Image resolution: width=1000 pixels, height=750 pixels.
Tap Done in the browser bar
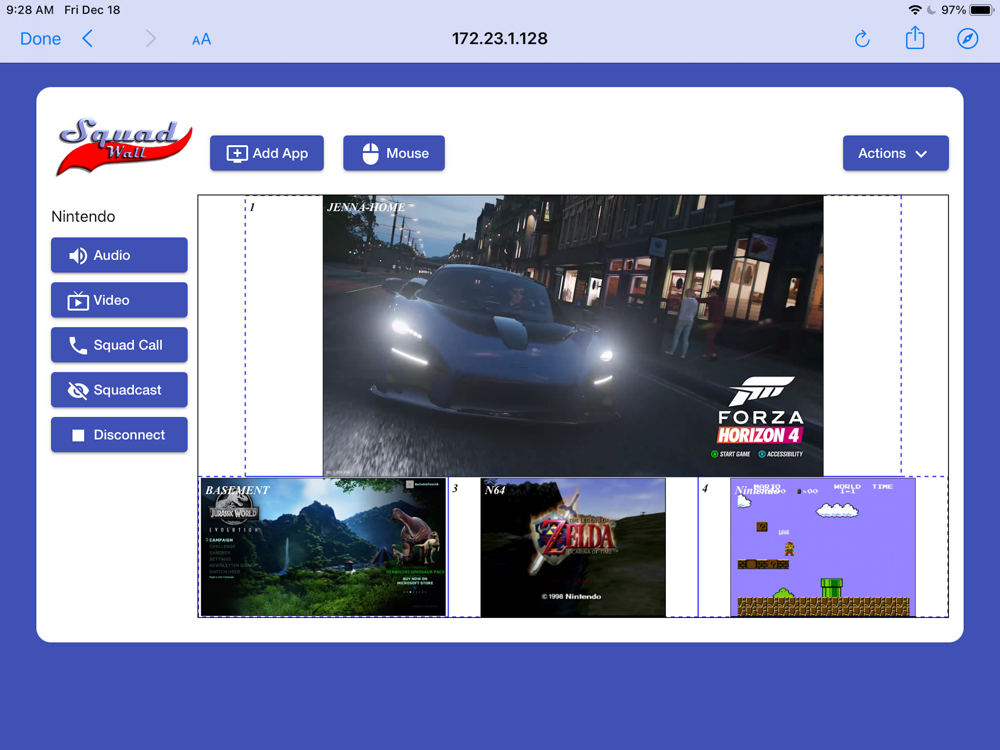pyautogui.click(x=40, y=39)
